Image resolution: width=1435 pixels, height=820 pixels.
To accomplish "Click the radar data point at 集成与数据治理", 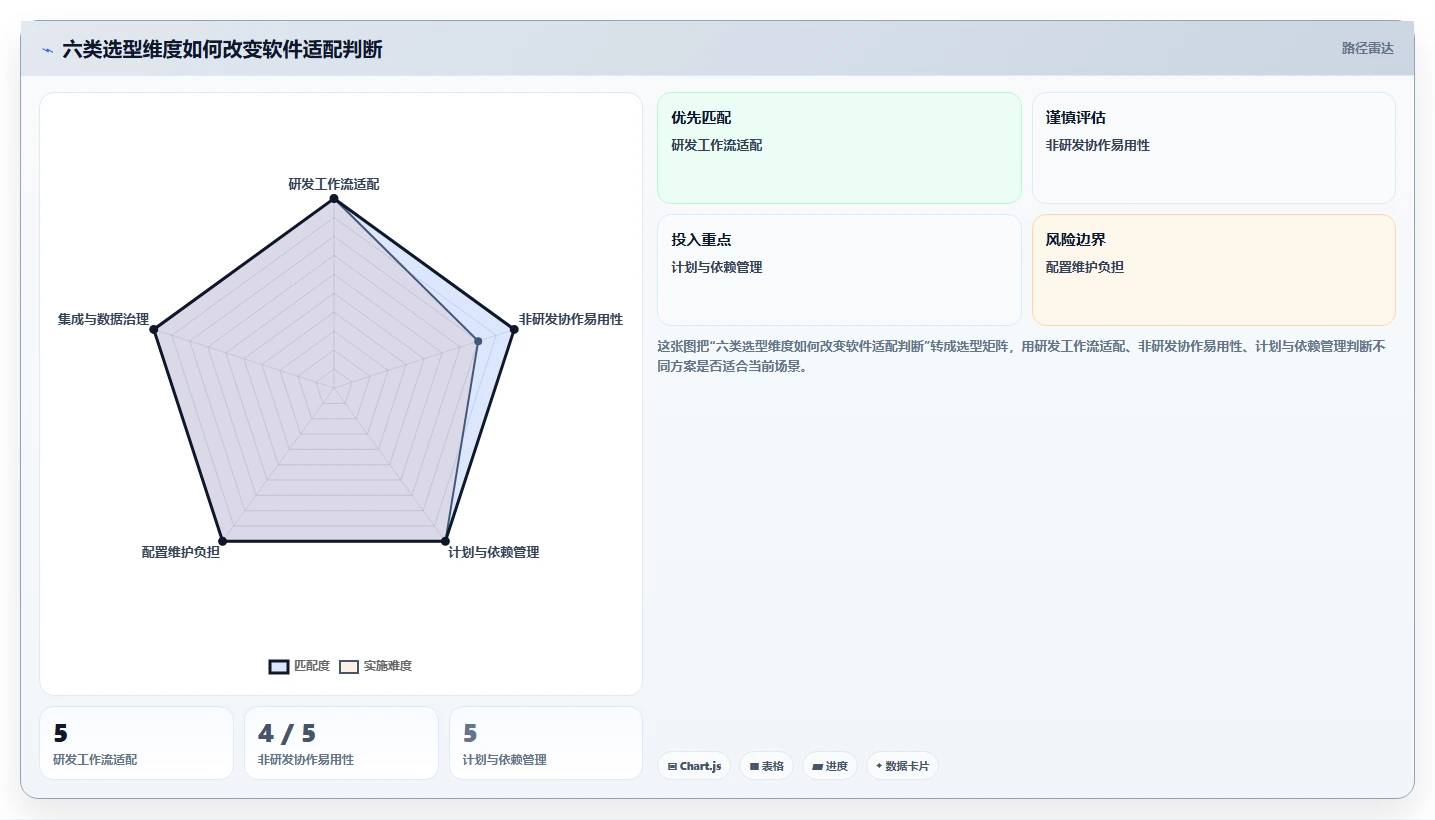I will (x=155, y=328).
